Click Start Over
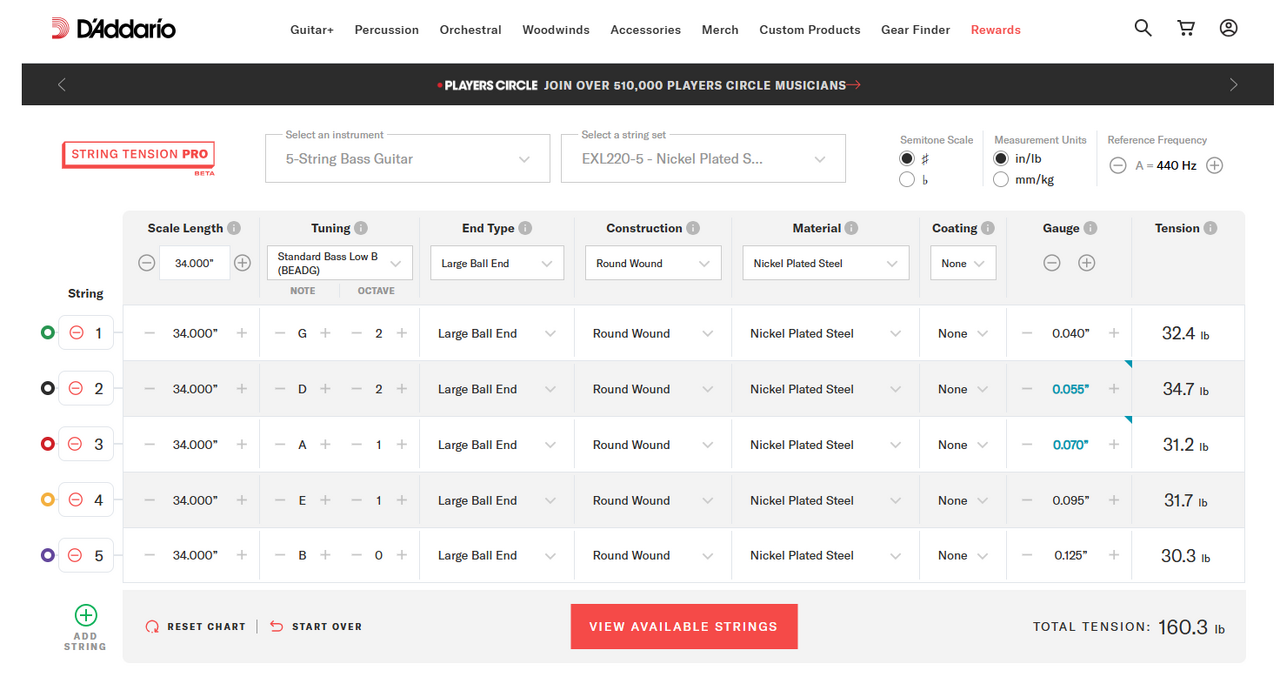1280x677 pixels. click(316, 627)
